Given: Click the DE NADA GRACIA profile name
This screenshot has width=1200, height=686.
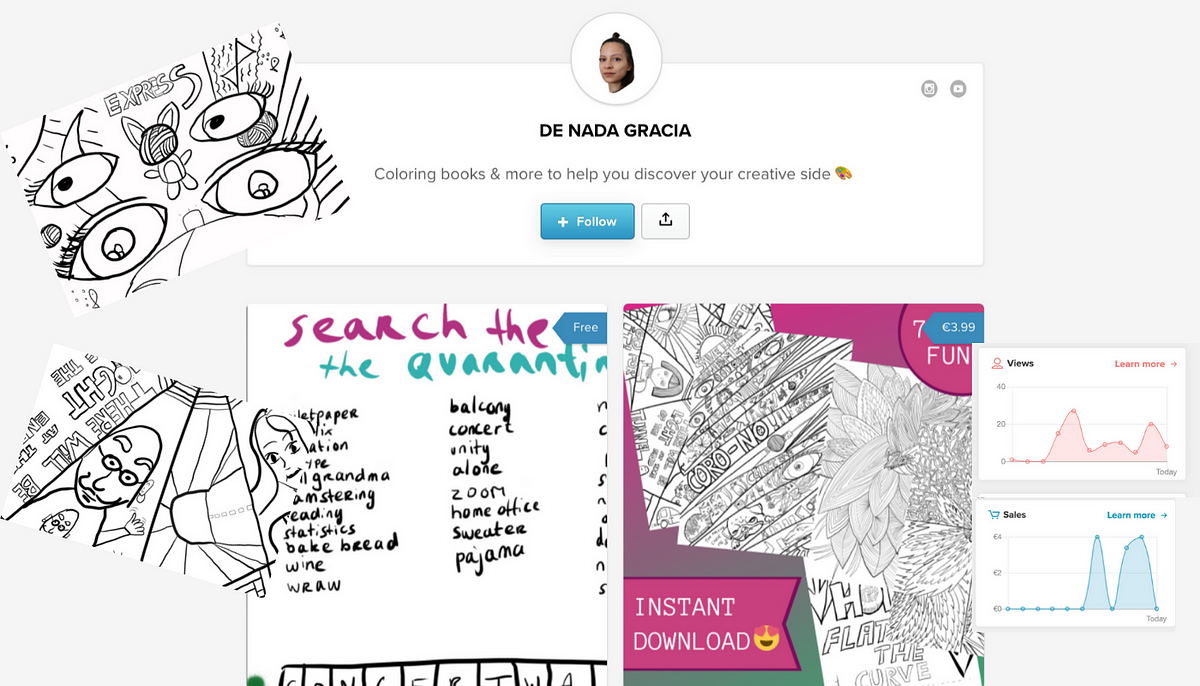Looking at the screenshot, I should (x=615, y=131).
